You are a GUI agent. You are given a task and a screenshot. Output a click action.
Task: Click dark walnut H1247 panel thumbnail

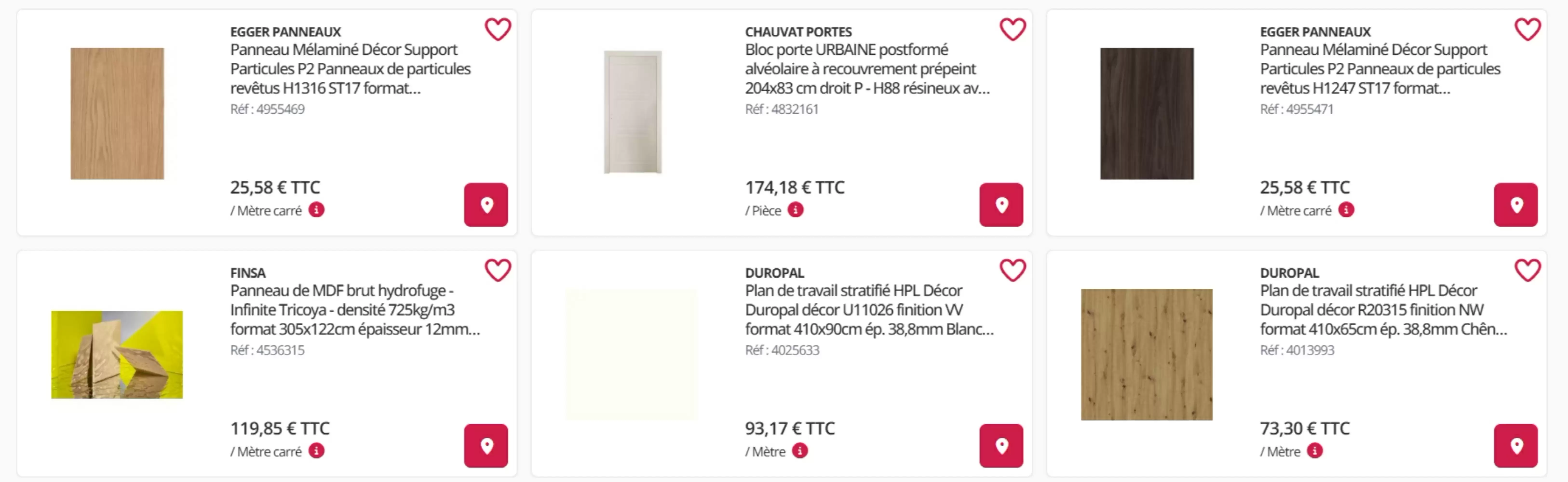(x=1147, y=114)
